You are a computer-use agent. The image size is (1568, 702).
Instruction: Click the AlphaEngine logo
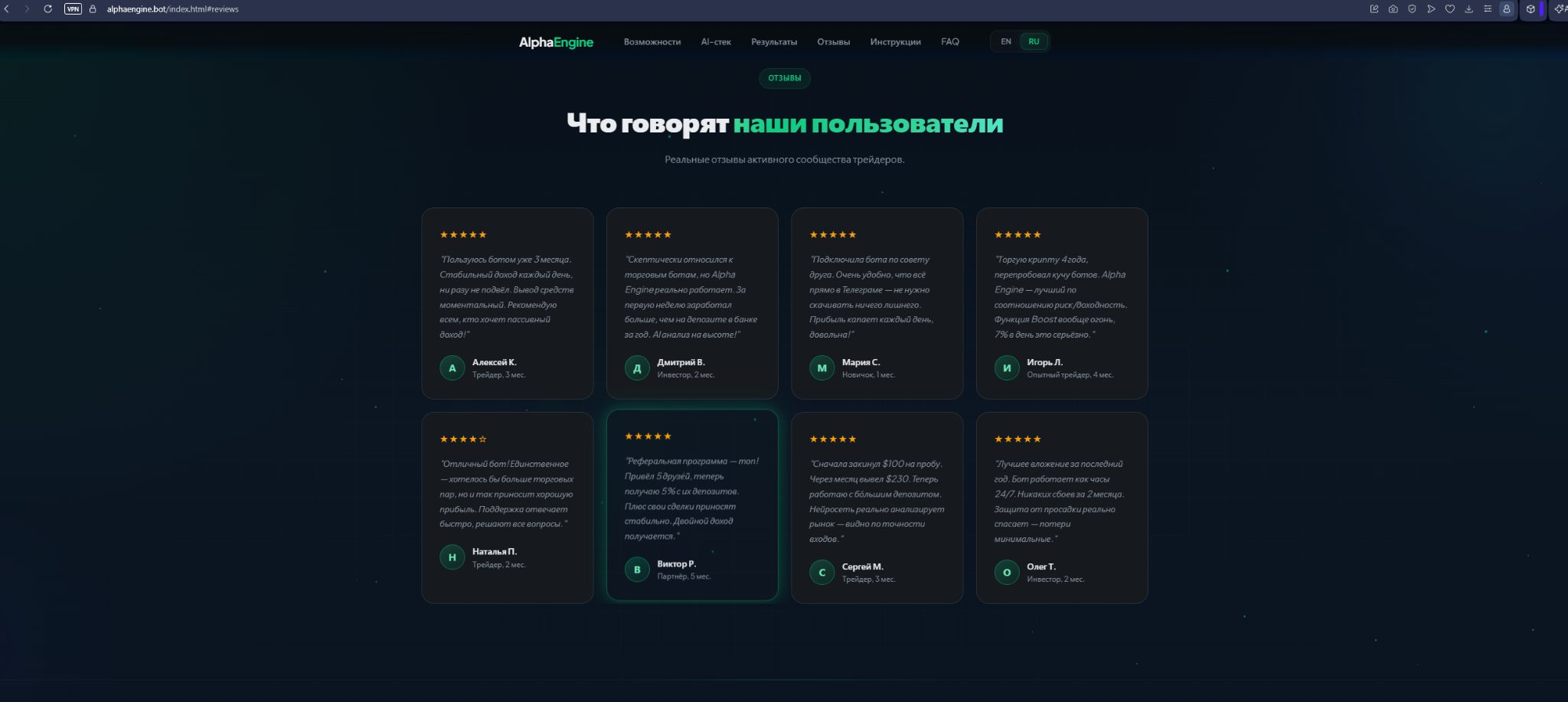click(x=556, y=42)
